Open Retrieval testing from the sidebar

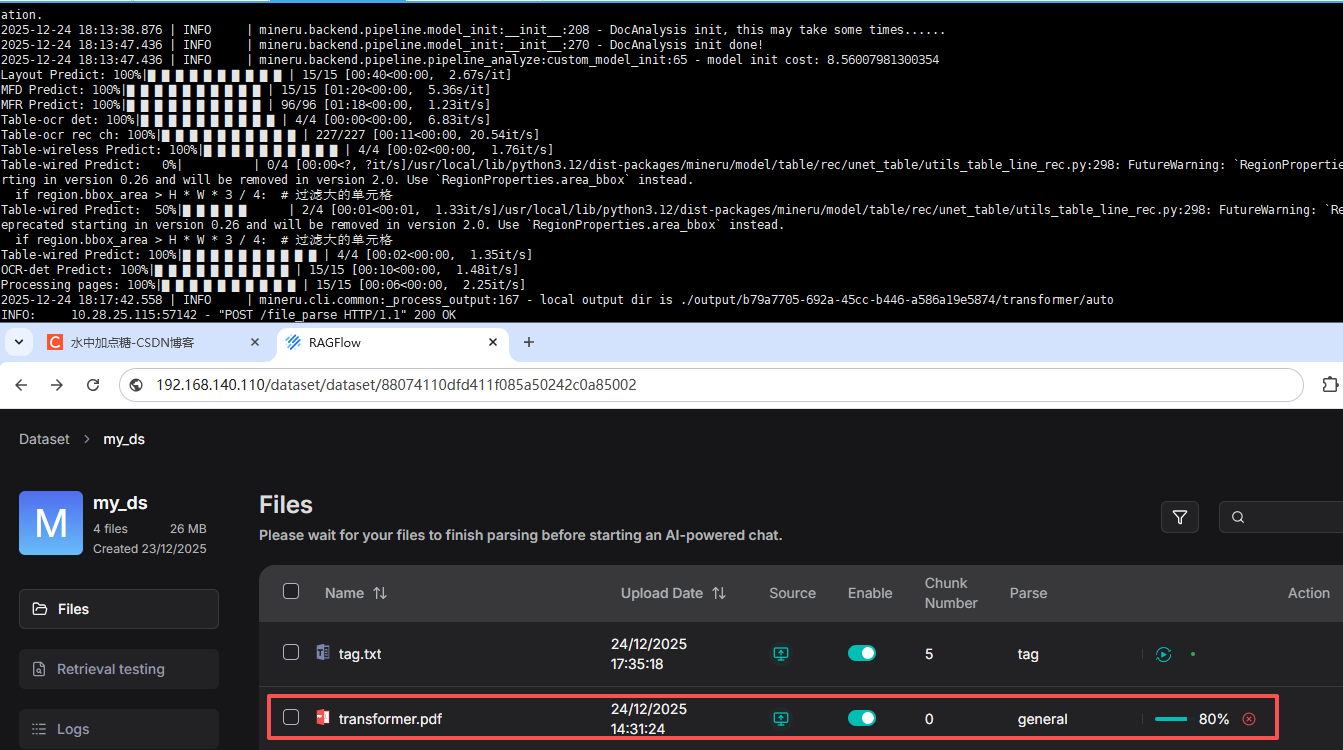pyautogui.click(x=118, y=668)
